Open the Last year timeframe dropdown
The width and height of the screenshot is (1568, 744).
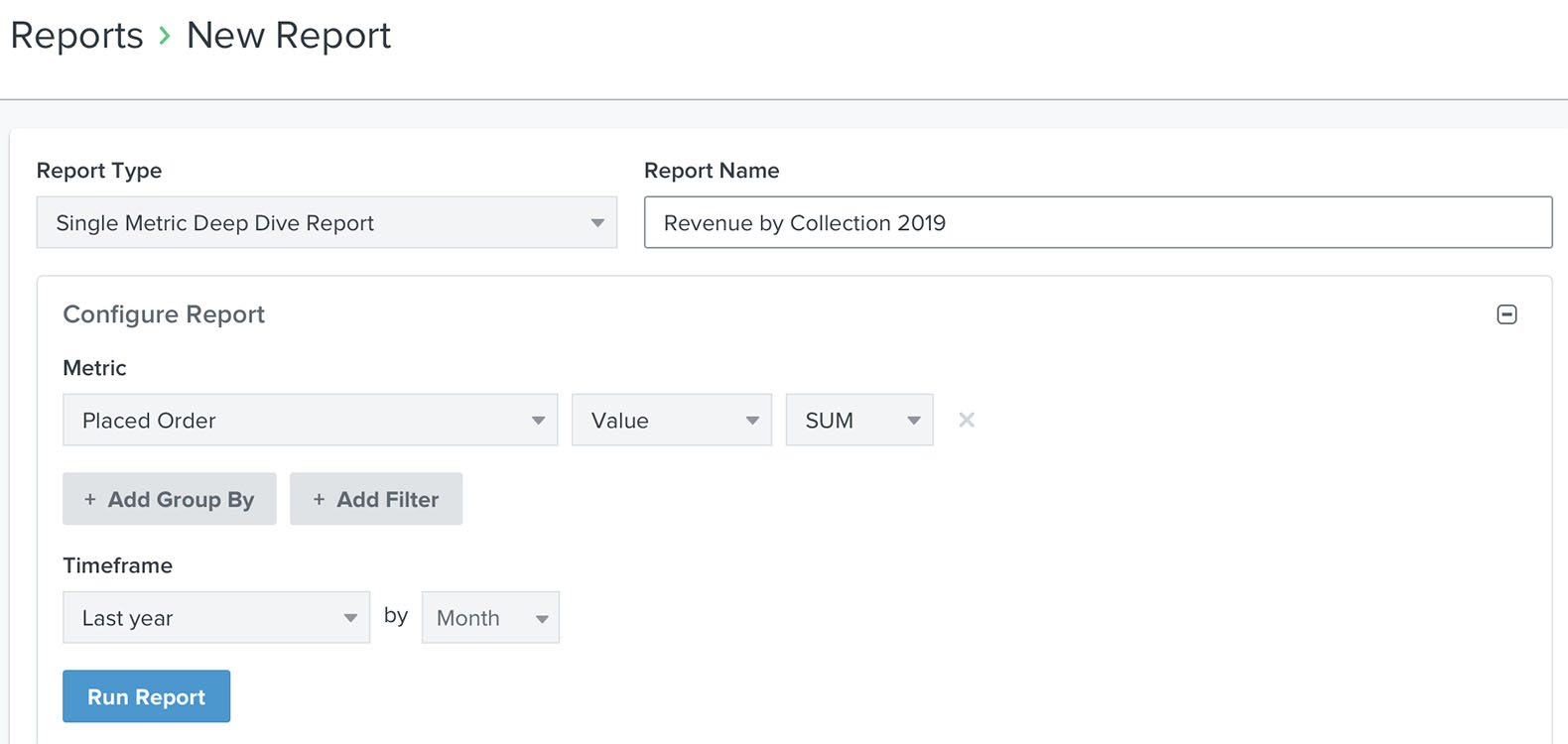point(215,618)
